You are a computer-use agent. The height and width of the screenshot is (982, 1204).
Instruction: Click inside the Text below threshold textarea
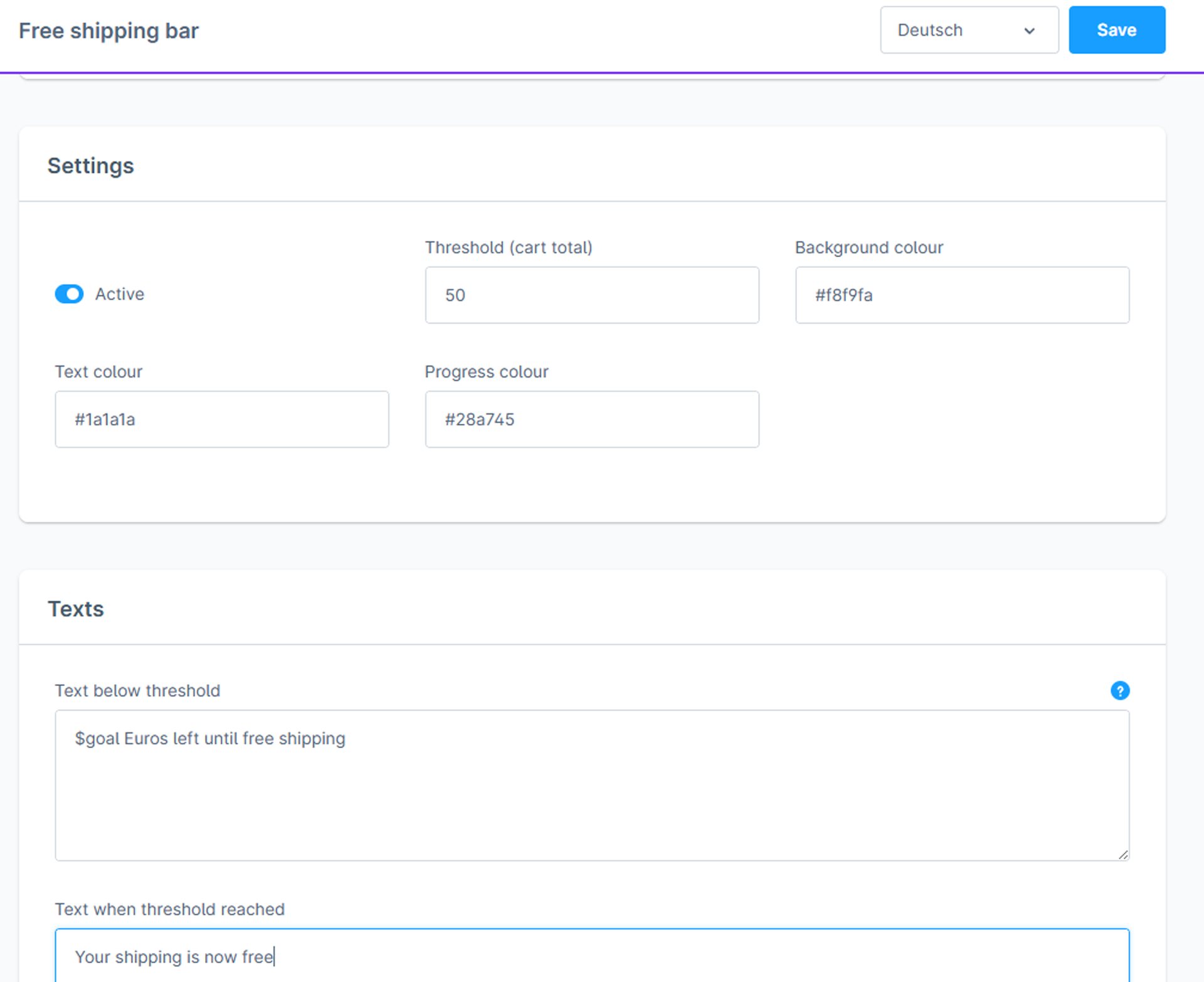[x=592, y=785]
